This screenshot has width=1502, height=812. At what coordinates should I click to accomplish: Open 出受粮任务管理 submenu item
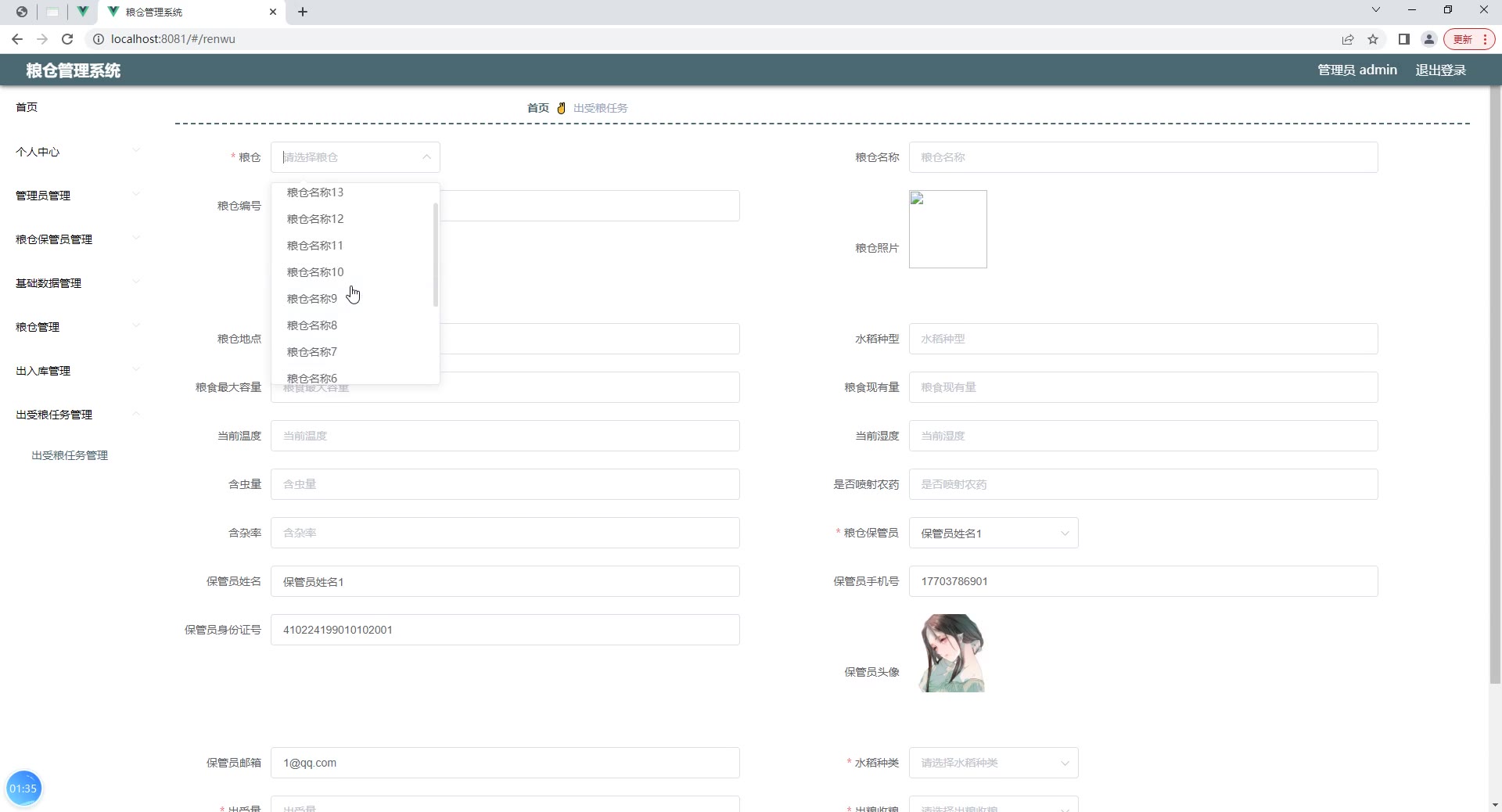70,455
